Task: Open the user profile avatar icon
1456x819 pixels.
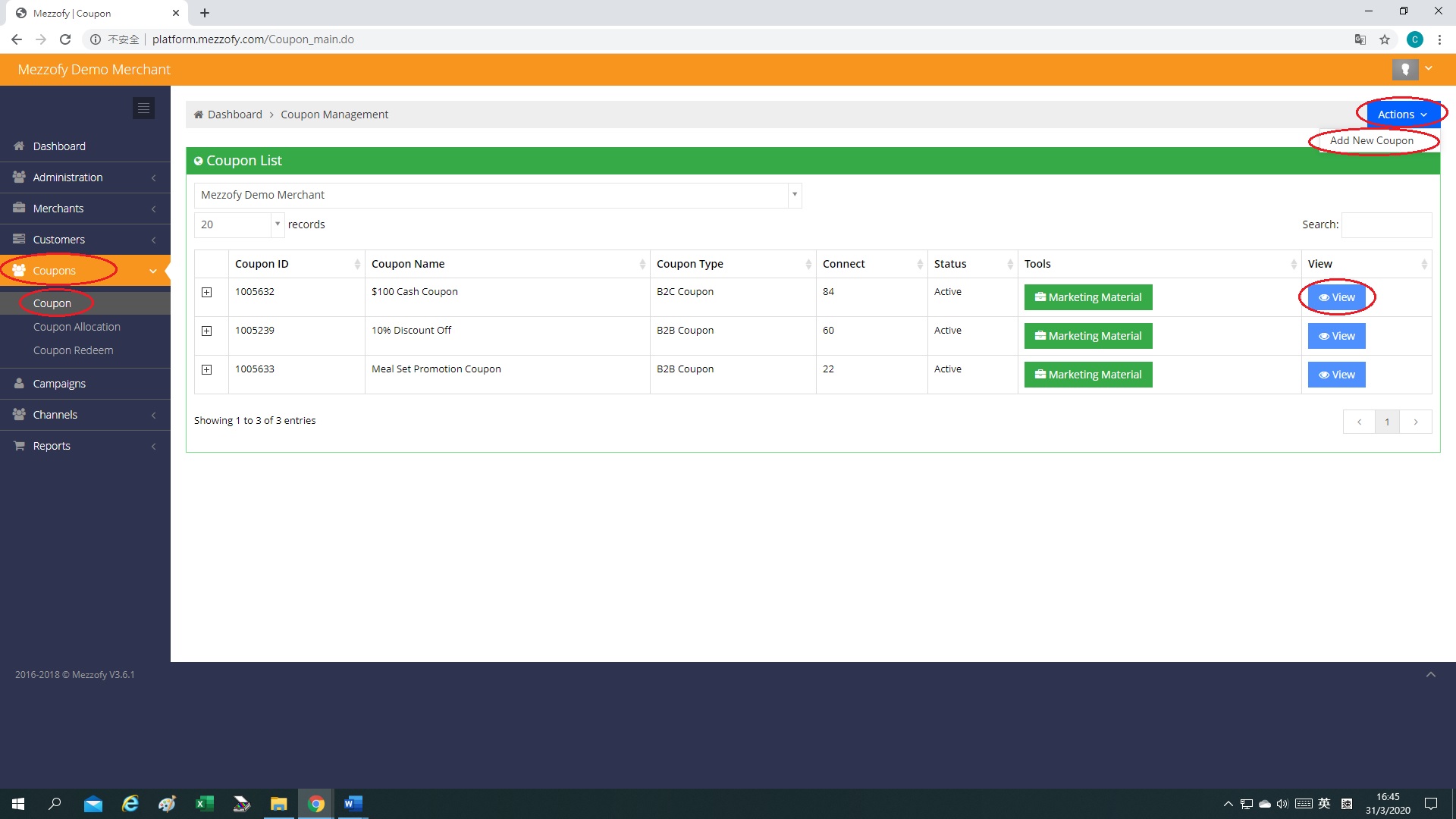Action: tap(1404, 70)
